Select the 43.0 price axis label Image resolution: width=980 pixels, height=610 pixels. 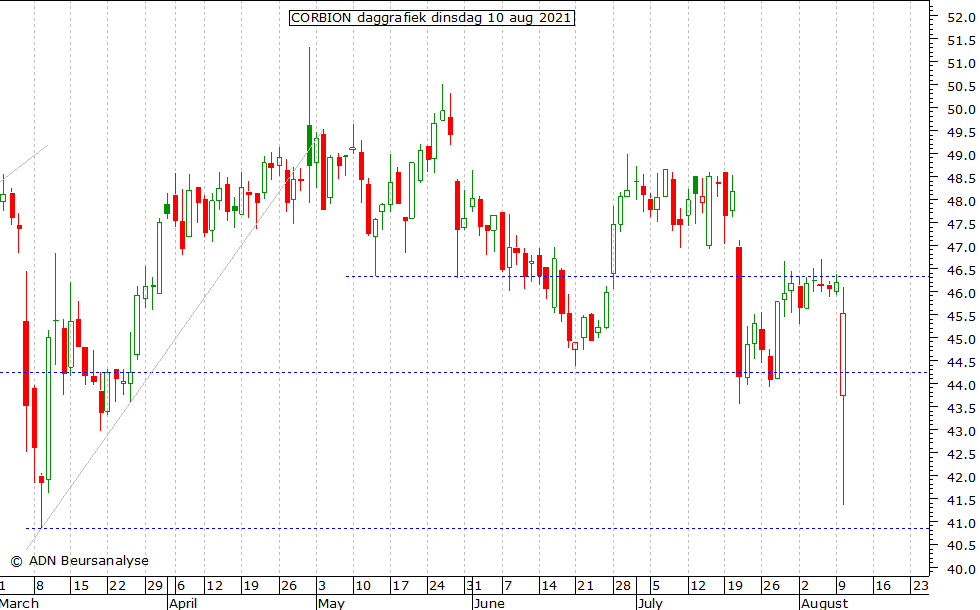961,431
